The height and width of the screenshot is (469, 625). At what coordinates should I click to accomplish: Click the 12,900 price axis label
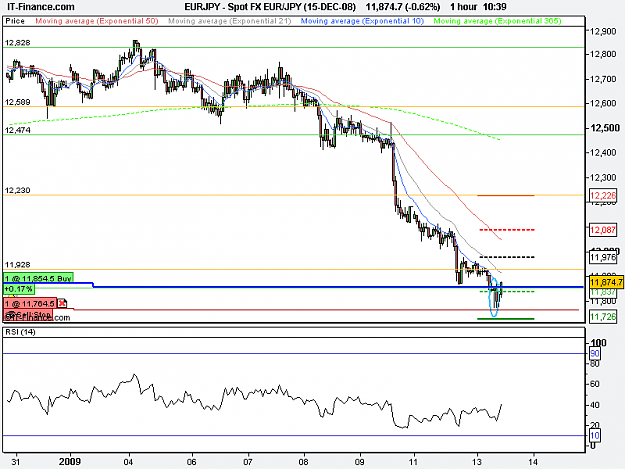tap(603, 31)
